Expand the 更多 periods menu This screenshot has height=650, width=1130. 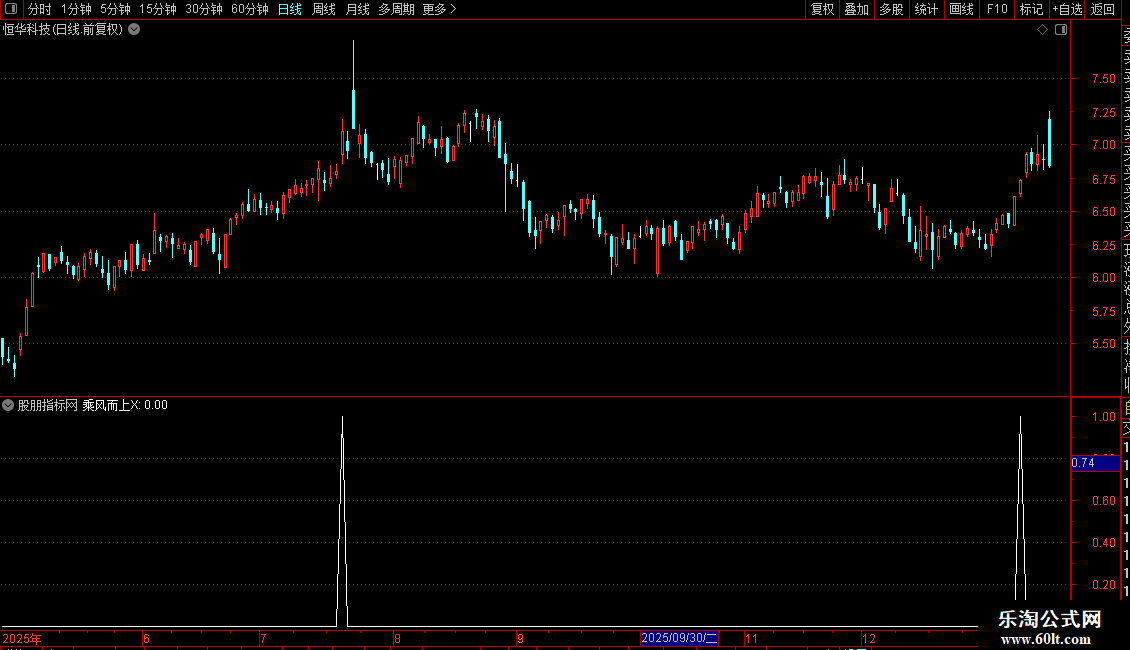tap(440, 9)
